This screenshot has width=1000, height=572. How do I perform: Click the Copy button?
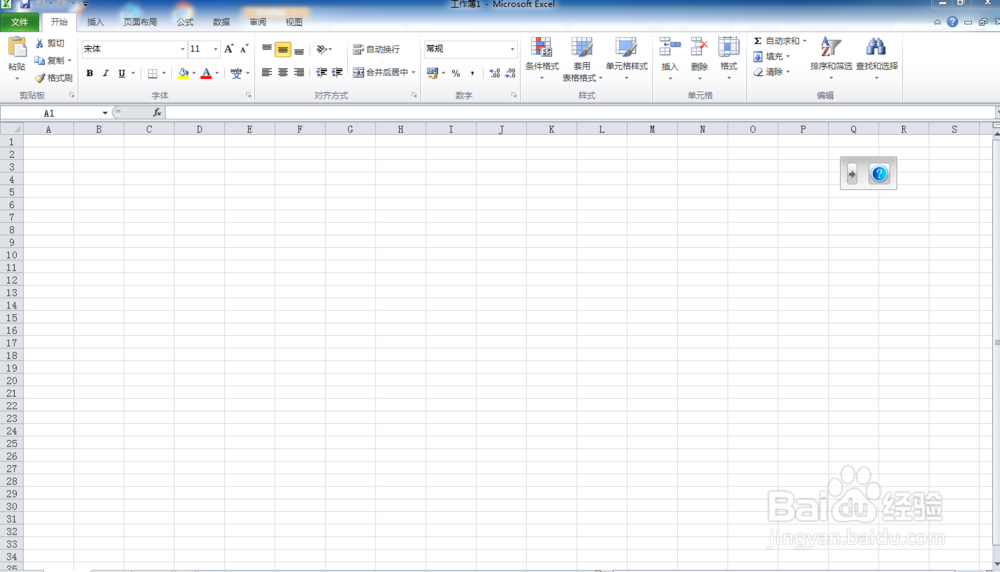coord(52,61)
